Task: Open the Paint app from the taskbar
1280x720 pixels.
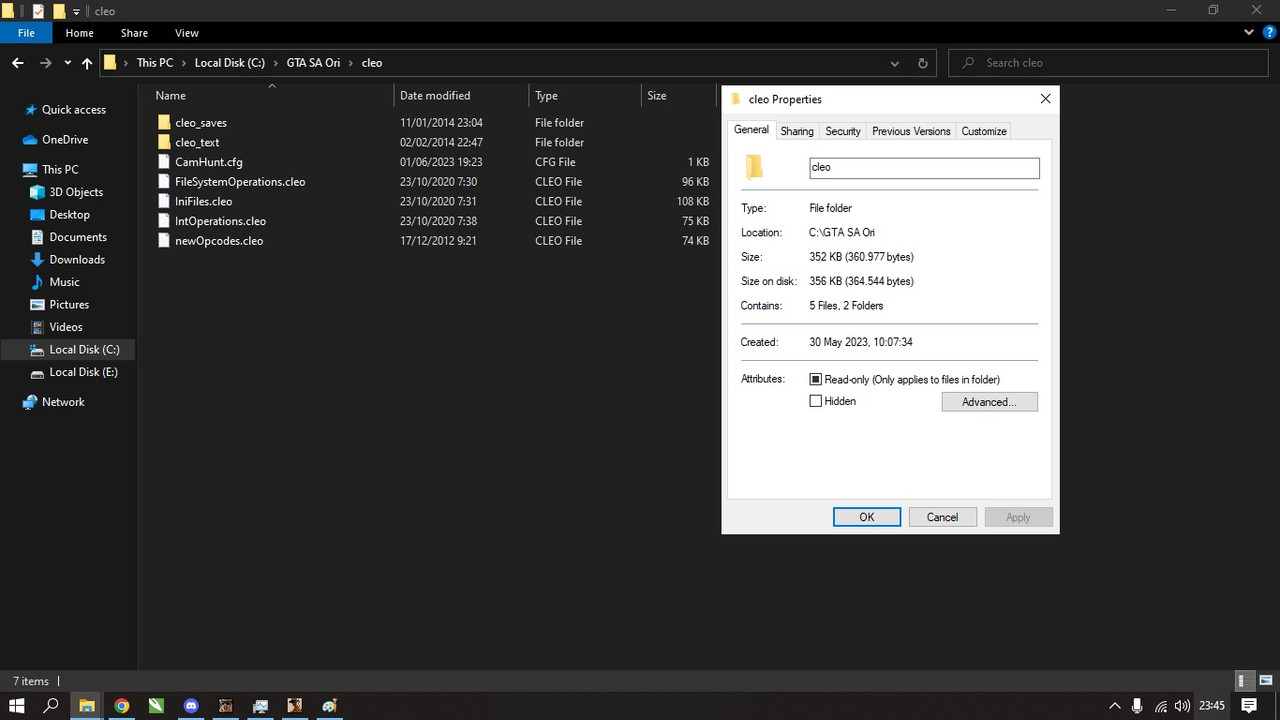Action: 329,705
